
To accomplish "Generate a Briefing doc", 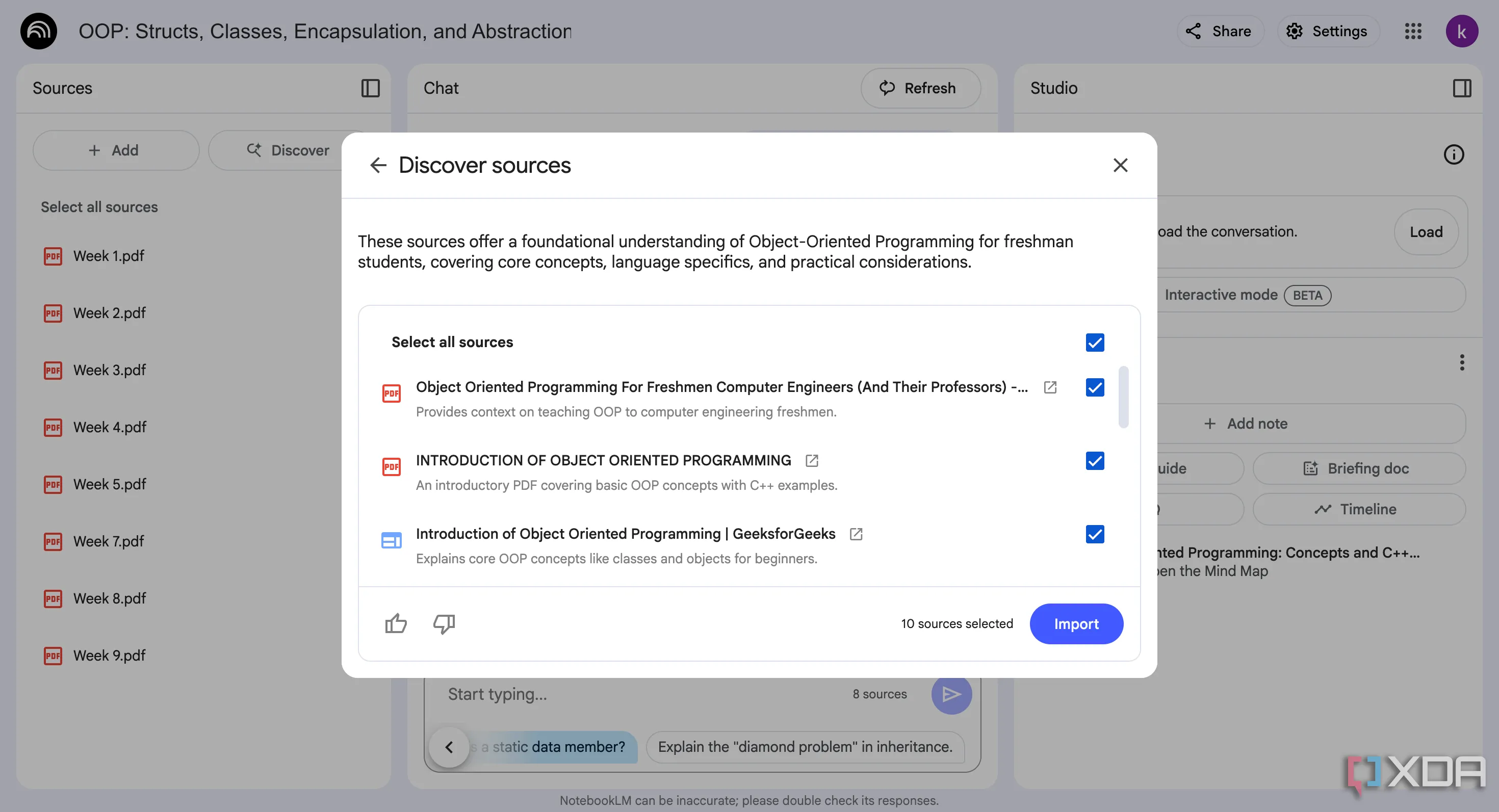I will pyautogui.click(x=1359, y=468).
